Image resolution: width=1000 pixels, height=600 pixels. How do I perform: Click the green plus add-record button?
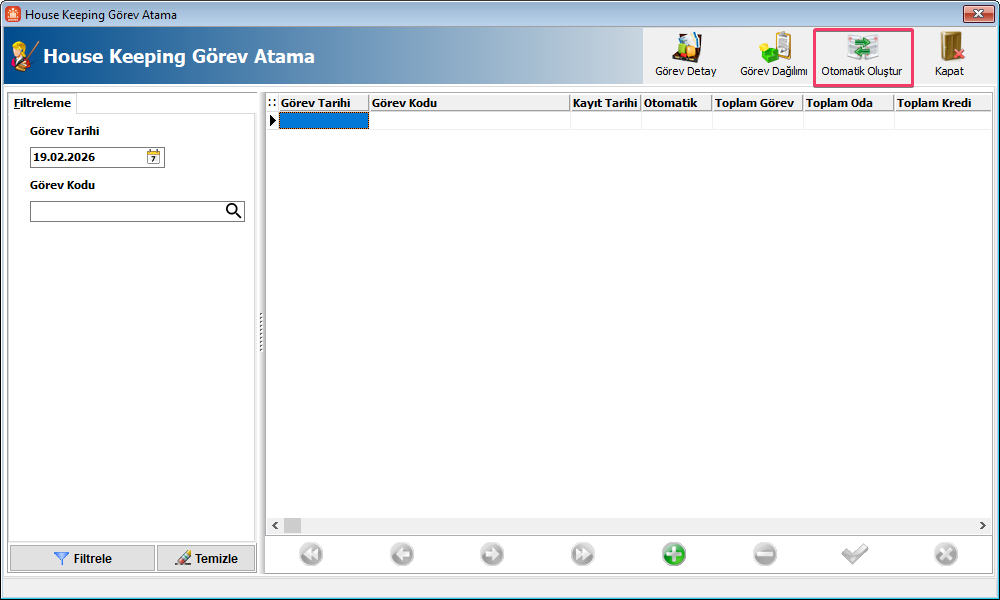click(674, 554)
